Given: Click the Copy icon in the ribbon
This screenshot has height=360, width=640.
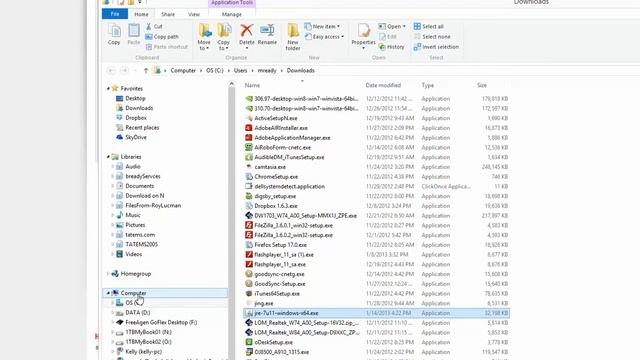Looking at the screenshot, I should (x=114, y=34).
